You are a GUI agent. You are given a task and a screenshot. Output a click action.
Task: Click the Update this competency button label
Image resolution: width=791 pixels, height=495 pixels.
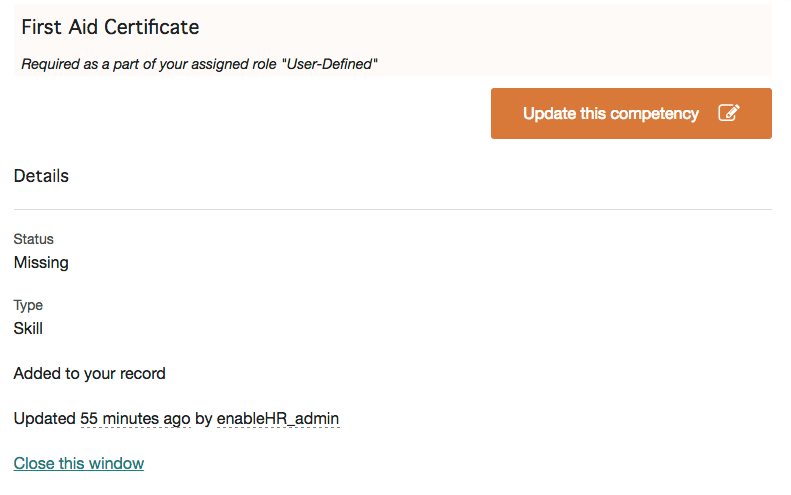pyautogui.click(x=610, y=114)
